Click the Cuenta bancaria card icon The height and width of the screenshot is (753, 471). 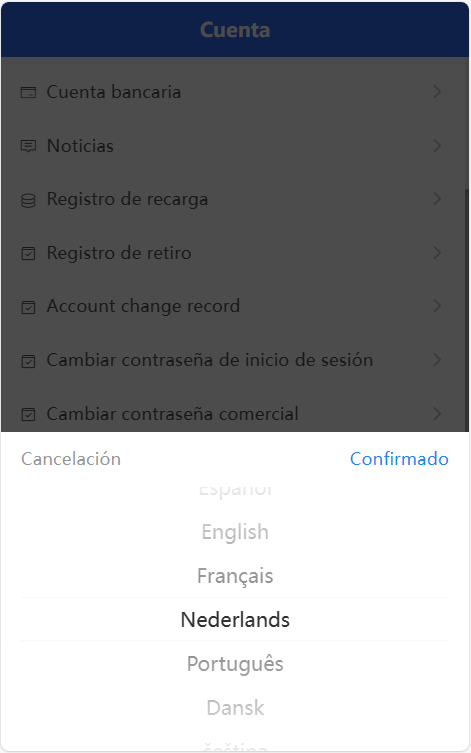coord(28,92)
